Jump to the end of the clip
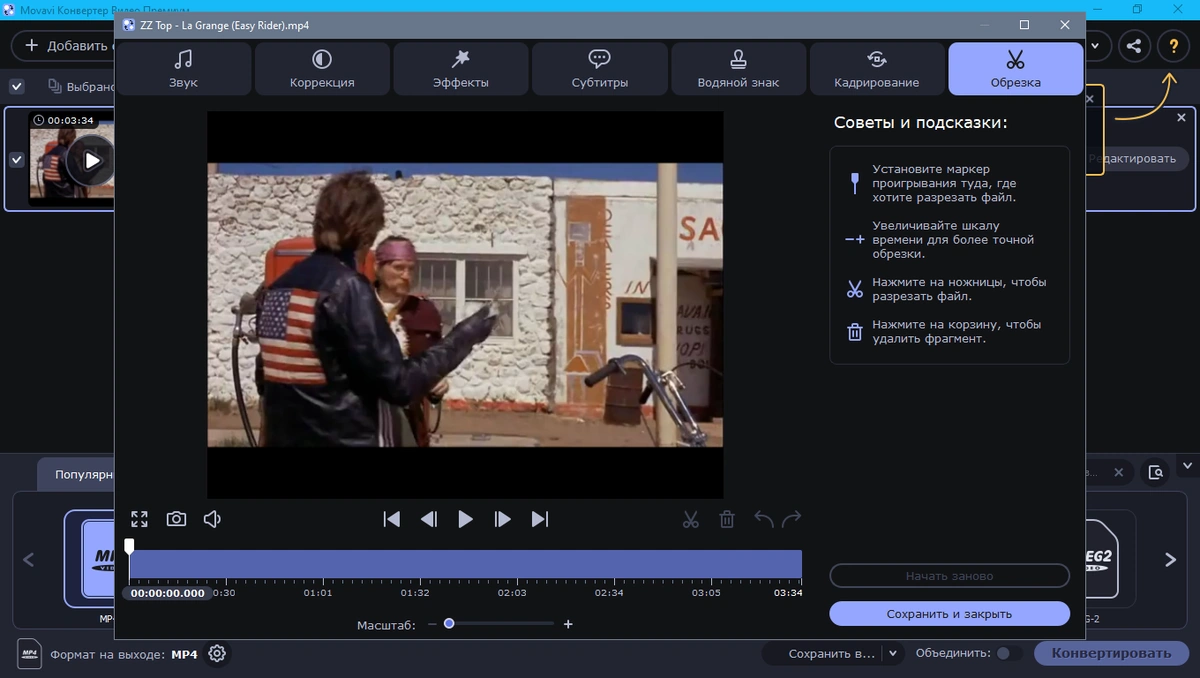 point(540,519)
